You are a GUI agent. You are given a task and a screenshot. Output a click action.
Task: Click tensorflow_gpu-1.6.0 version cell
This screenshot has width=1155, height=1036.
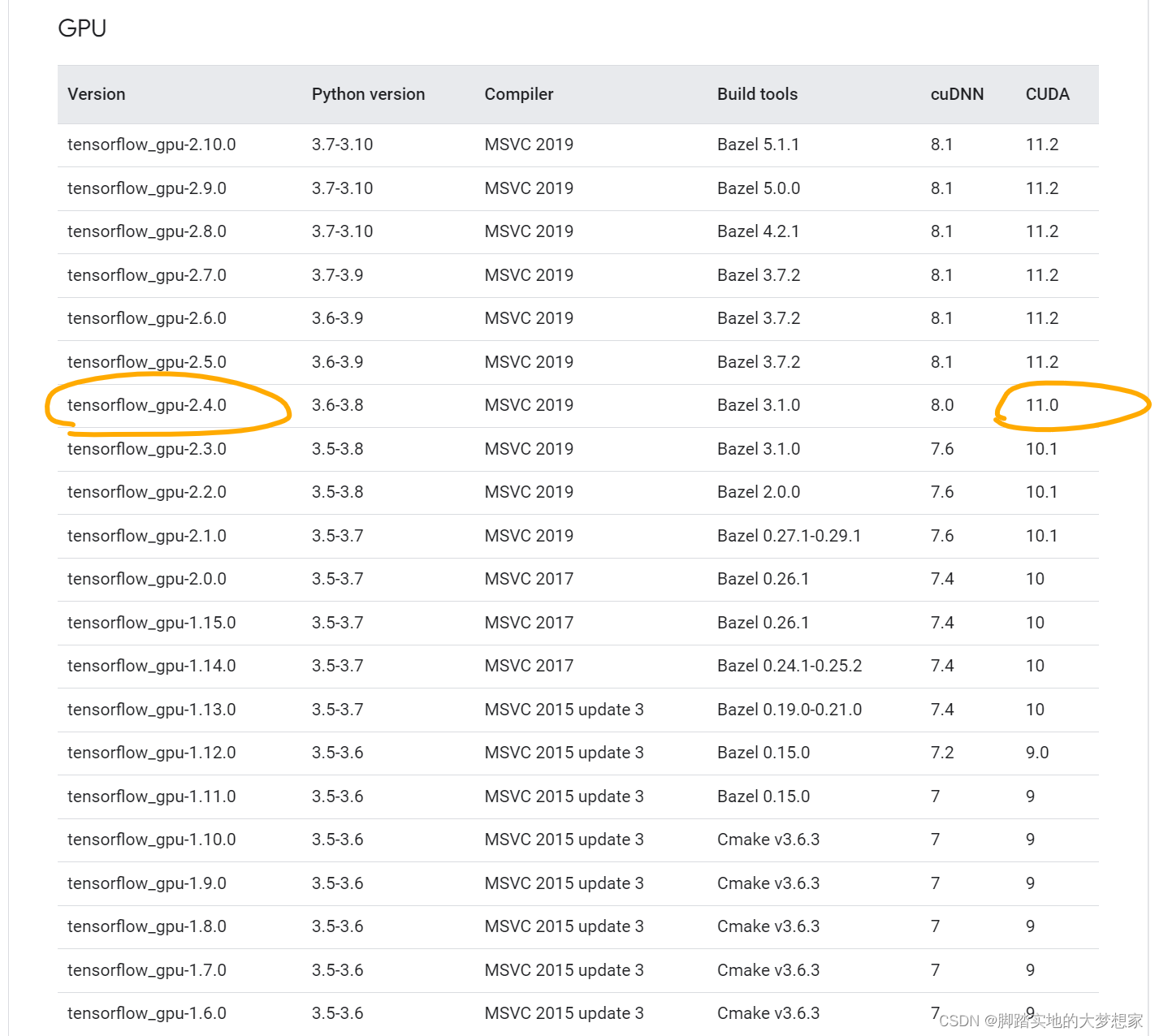(x=147, y=1013)
